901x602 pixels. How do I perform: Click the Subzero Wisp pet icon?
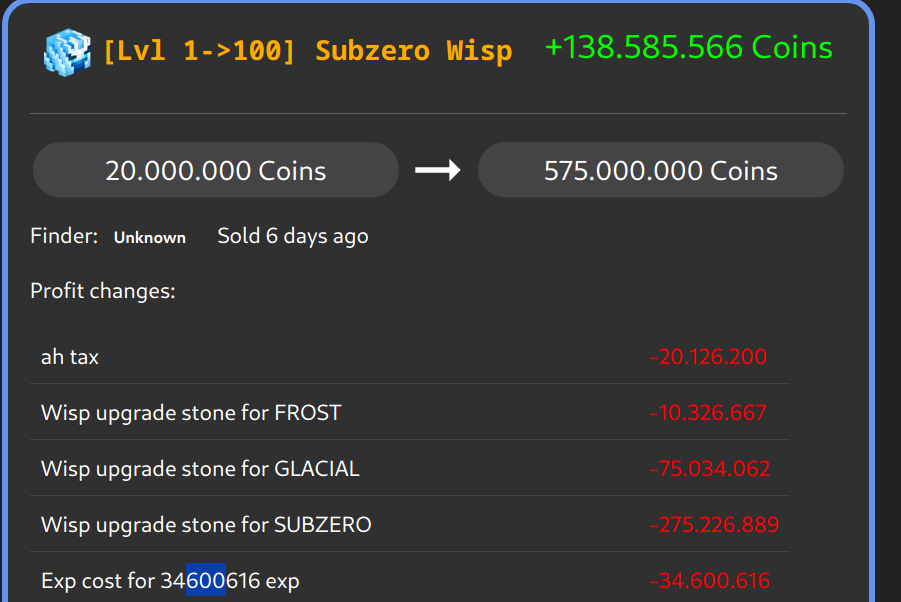pos(67,51)
